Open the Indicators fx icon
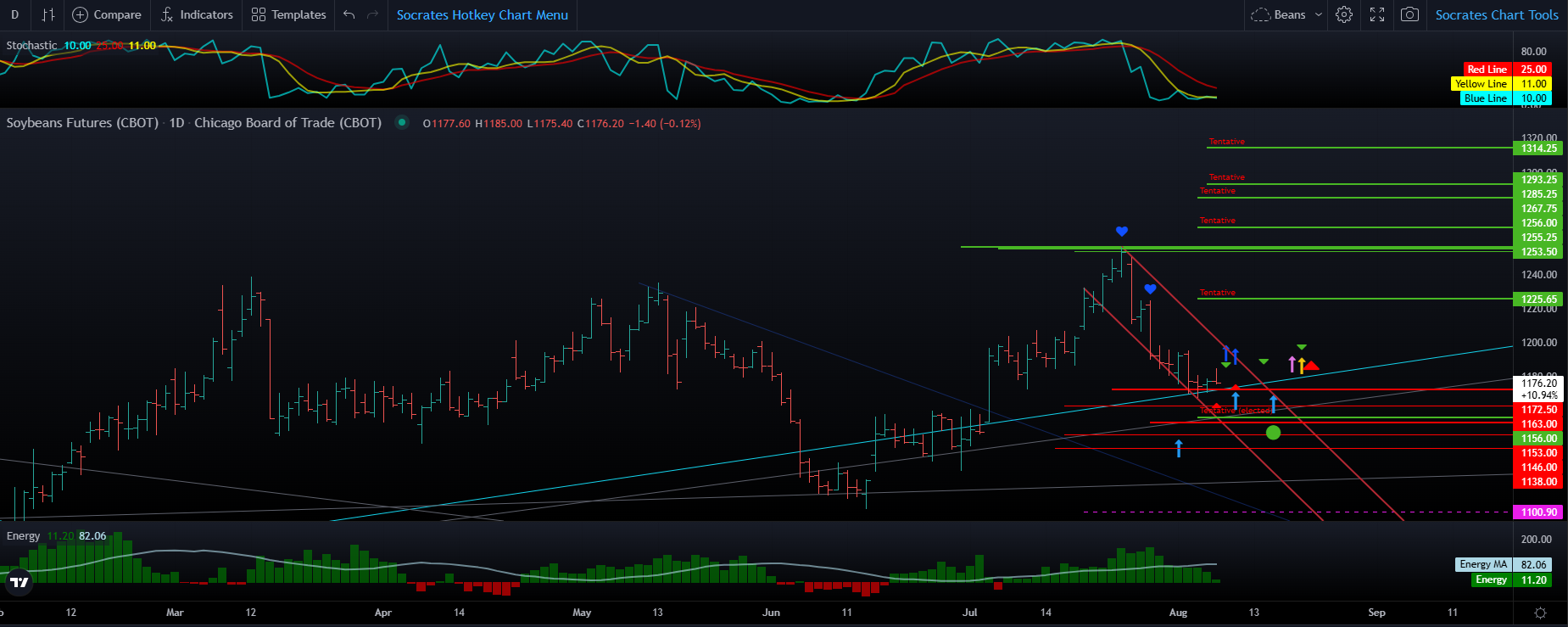Image resolution: width=1568 pixels, height=627 pixels. [167, 14]
